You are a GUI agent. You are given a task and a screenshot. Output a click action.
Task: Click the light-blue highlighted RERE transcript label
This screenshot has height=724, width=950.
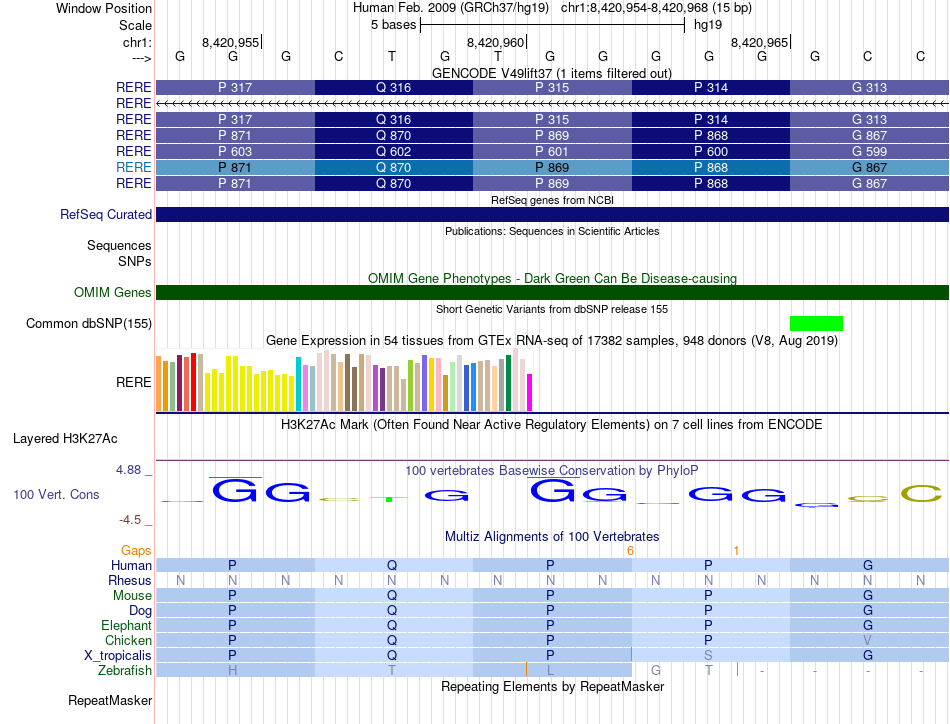click(133, 167)
